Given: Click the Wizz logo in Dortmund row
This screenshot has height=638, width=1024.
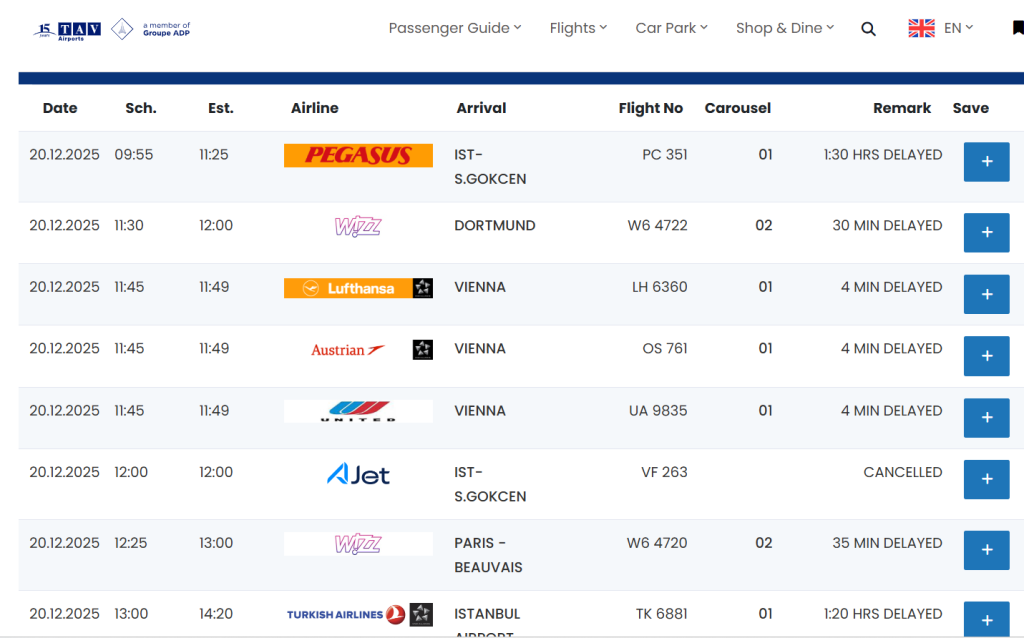Looking at the screenshot, I should pos(357,227).
